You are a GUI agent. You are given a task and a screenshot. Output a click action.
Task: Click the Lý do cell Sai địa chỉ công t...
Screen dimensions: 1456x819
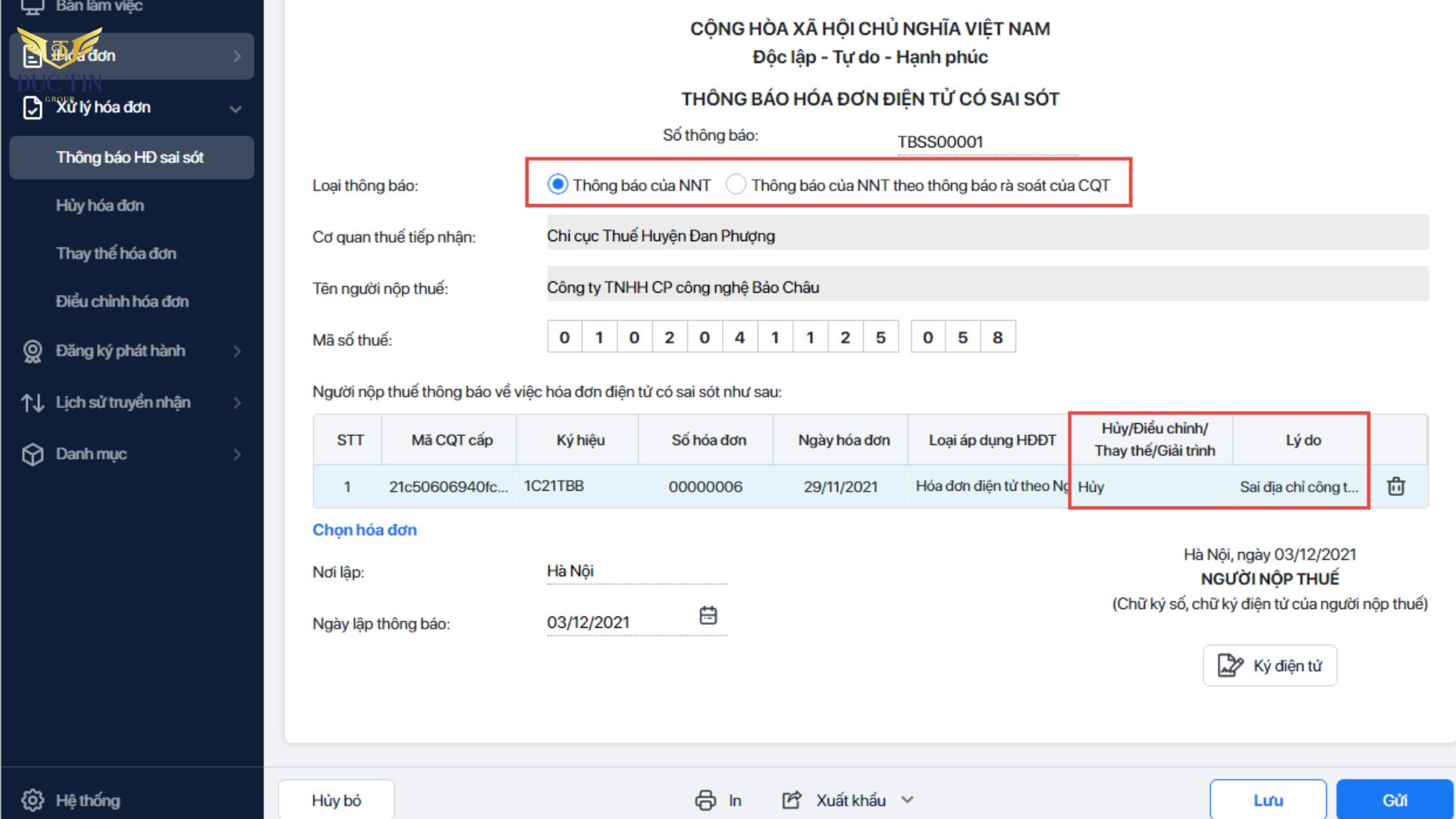pos(1299,487)
